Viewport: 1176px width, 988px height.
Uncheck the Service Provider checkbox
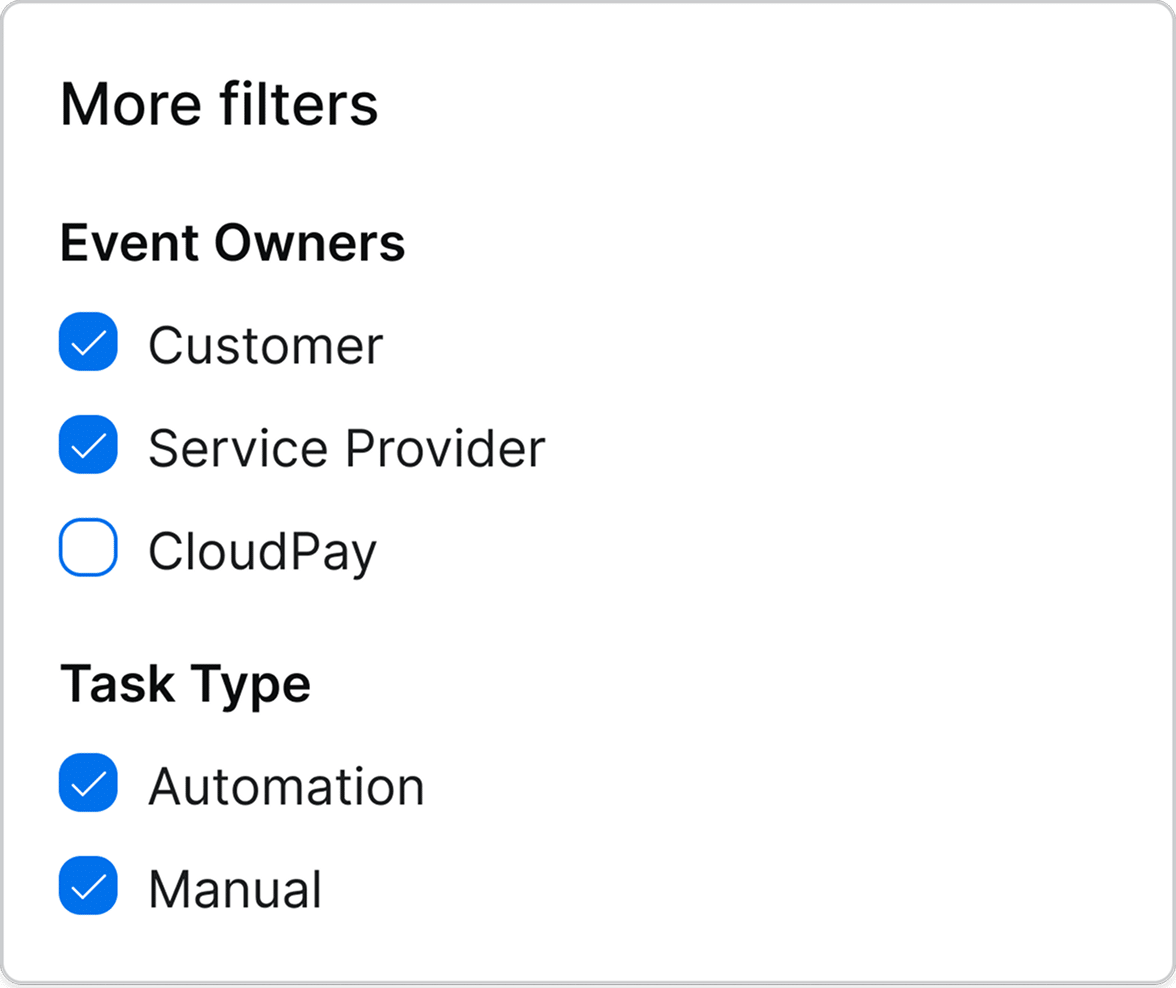88,445
